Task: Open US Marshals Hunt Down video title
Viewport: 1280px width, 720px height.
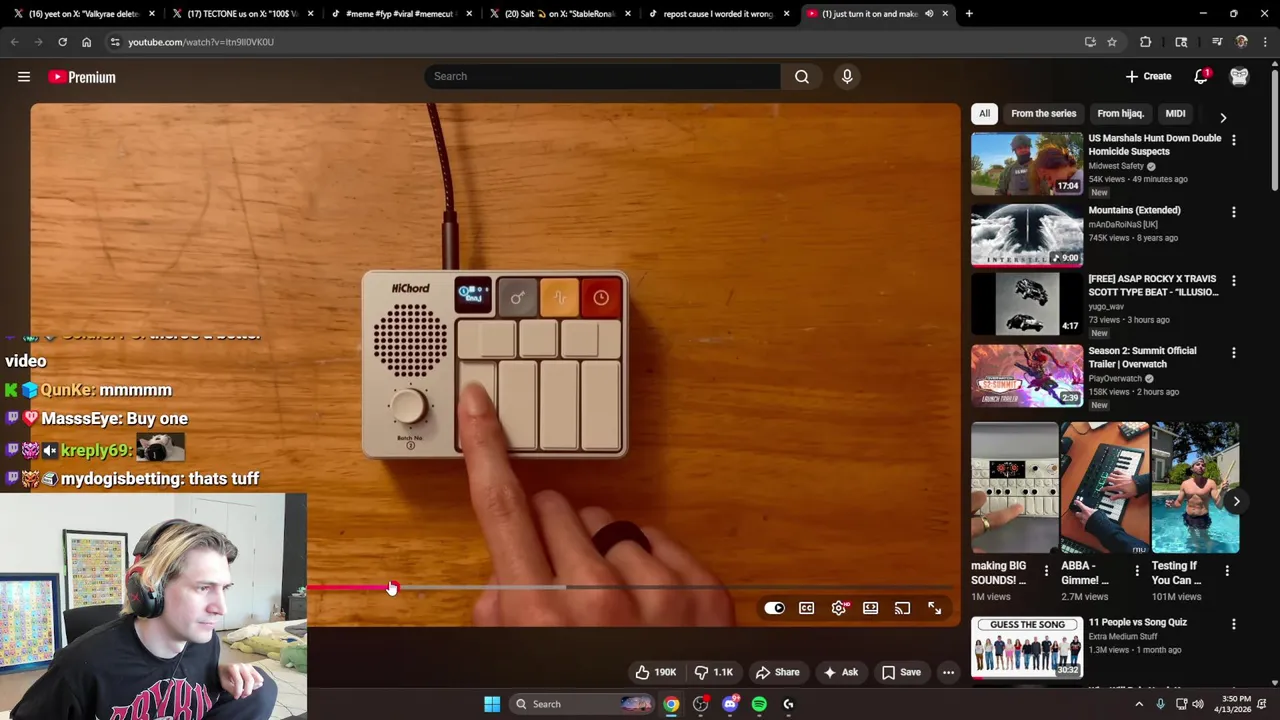Action: pos(1154,145)
